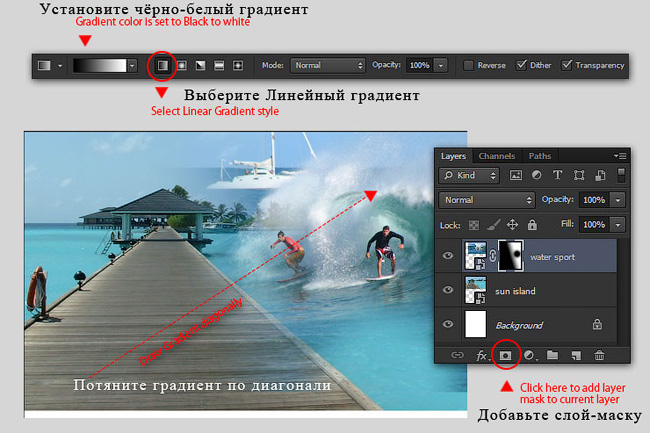Screen dimensions: 650x433
Task: Open the Kind filter dropdown
Action: [469, 176]
